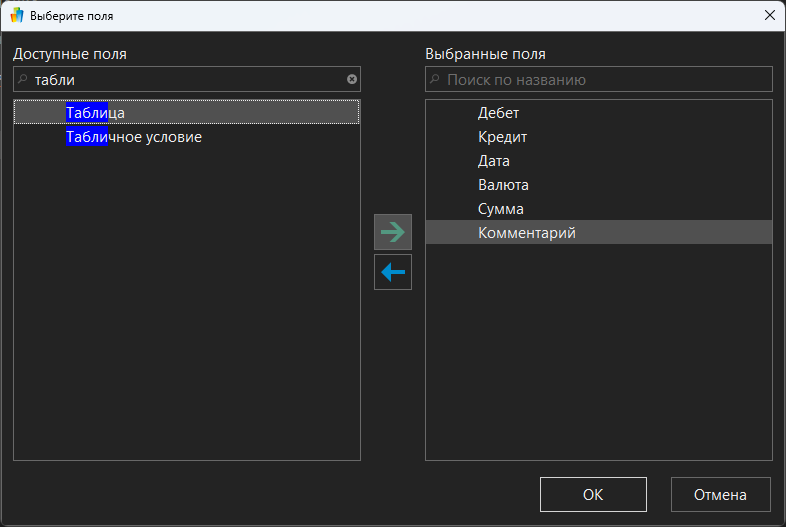Viewport: 786px width, 527px height.
Task: Click the application icon in title bar
Action: coord(16,16)
